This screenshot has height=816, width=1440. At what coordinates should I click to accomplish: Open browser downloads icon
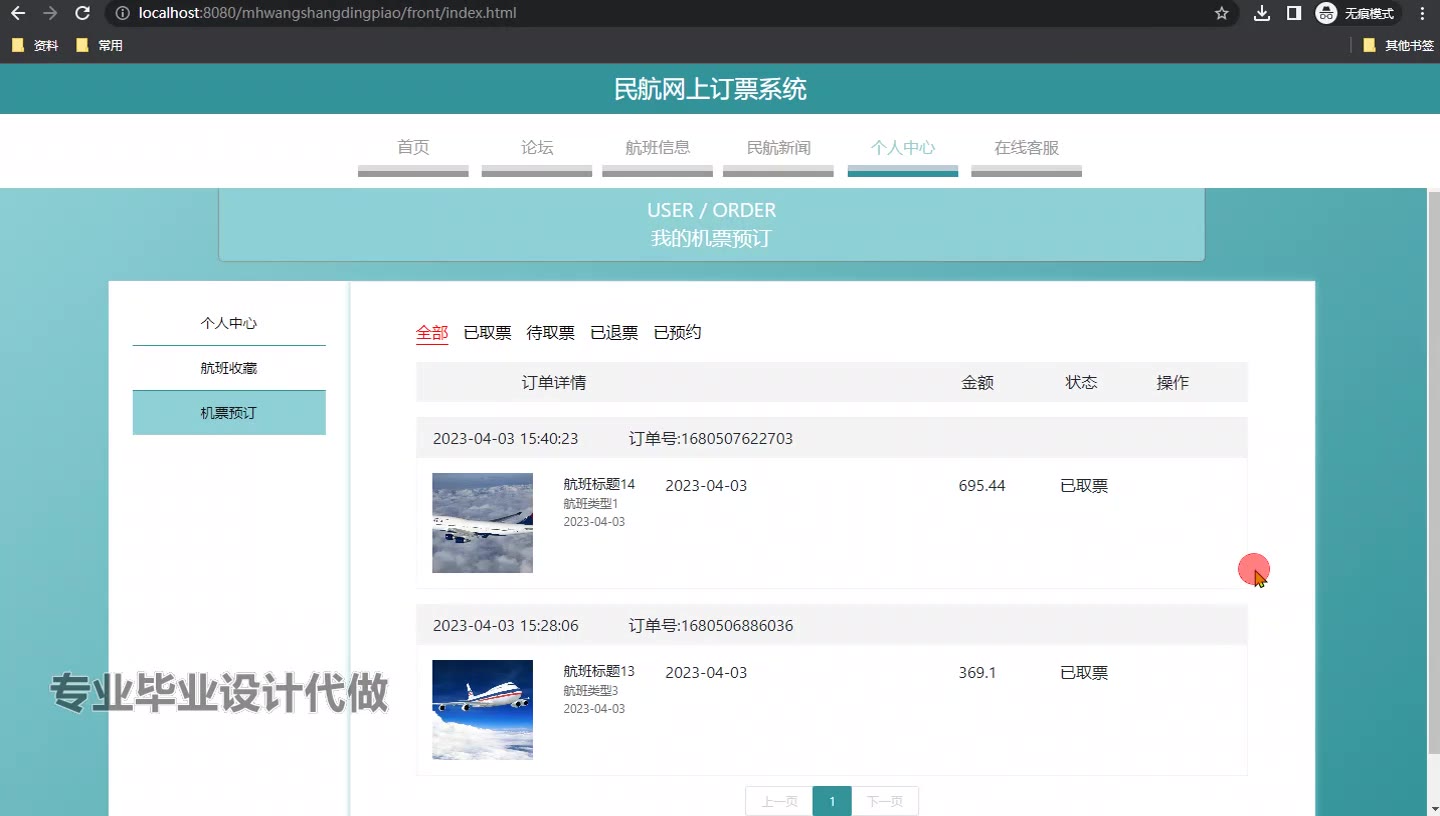pos(1262,13)
